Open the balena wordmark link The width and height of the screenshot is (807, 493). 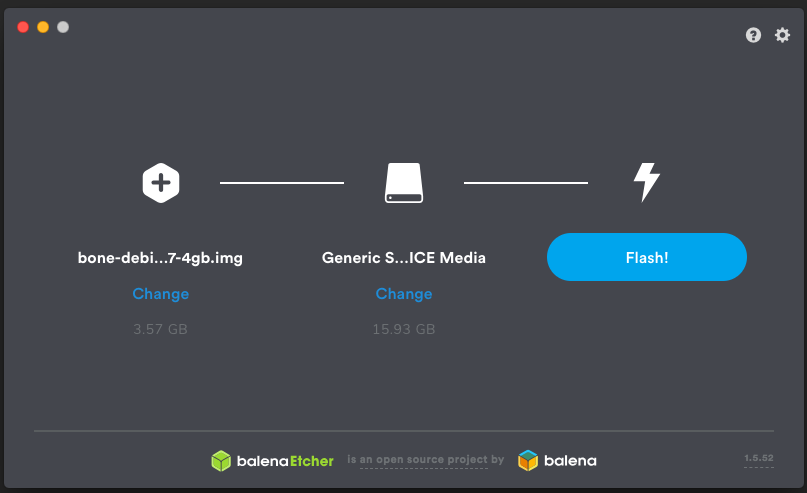(570, 461)
